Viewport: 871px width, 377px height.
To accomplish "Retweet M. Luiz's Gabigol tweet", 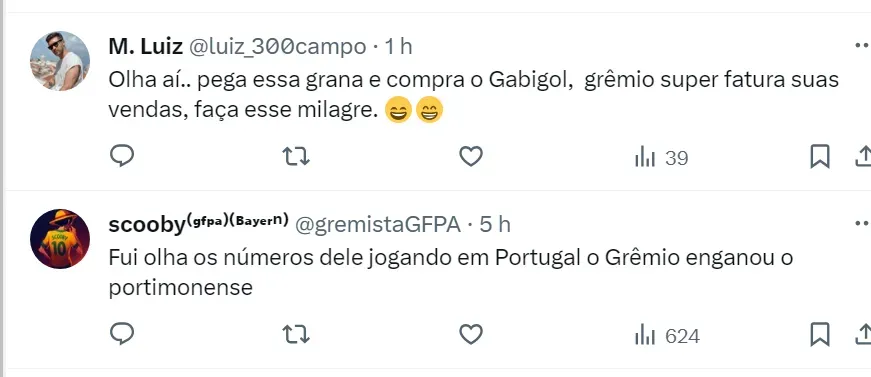I will coord(296,158).
